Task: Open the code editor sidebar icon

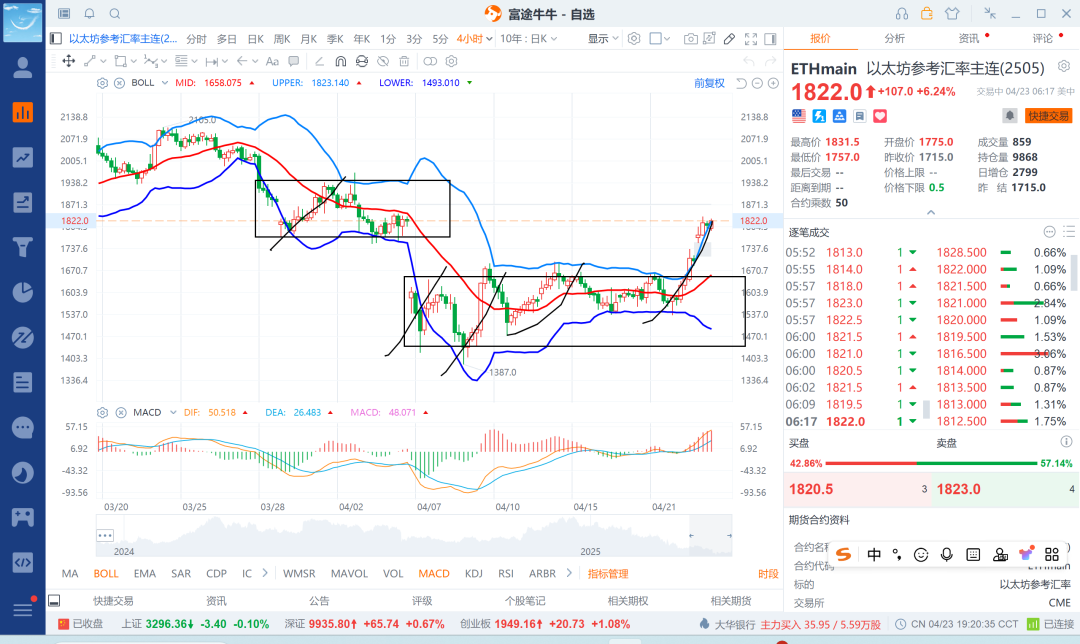Action: (x=23, y=562)
